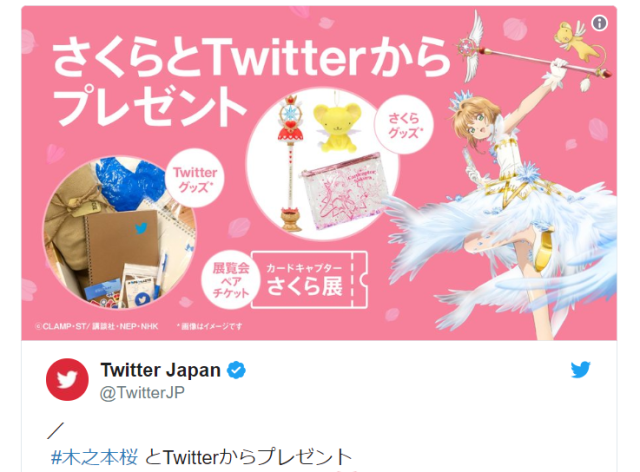
Task: Click the info icon on the image
Action: coord(599,23)
